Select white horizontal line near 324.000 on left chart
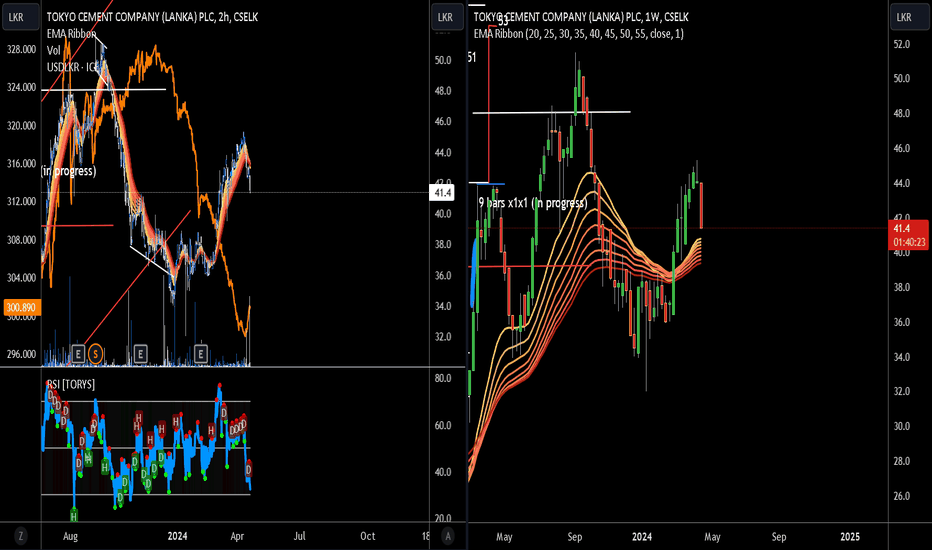 103,90
